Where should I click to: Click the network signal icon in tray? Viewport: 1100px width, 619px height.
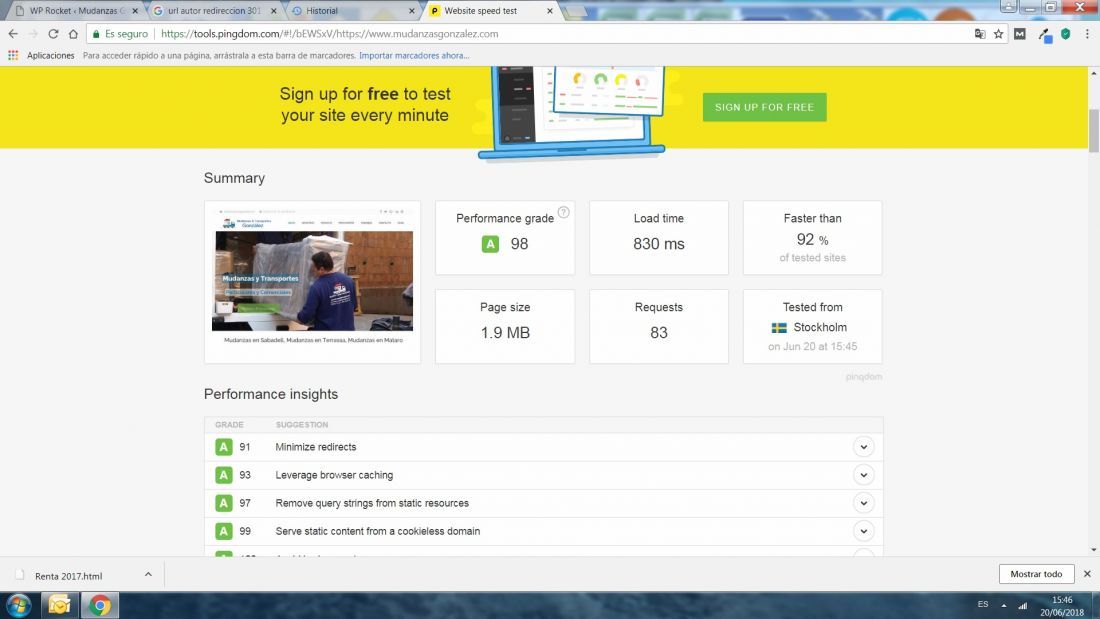(1023, 605)
